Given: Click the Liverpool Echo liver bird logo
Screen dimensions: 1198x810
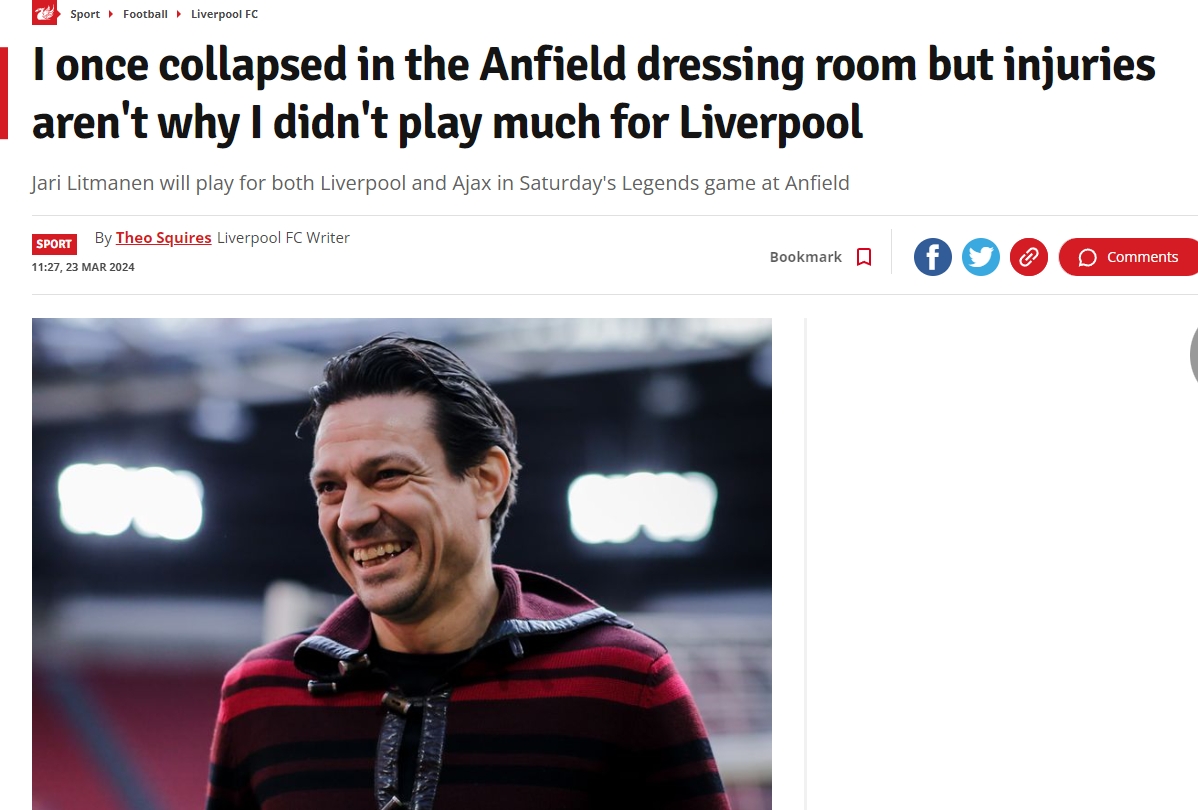Looking at the screenshot, I should [x=44, y=13].
